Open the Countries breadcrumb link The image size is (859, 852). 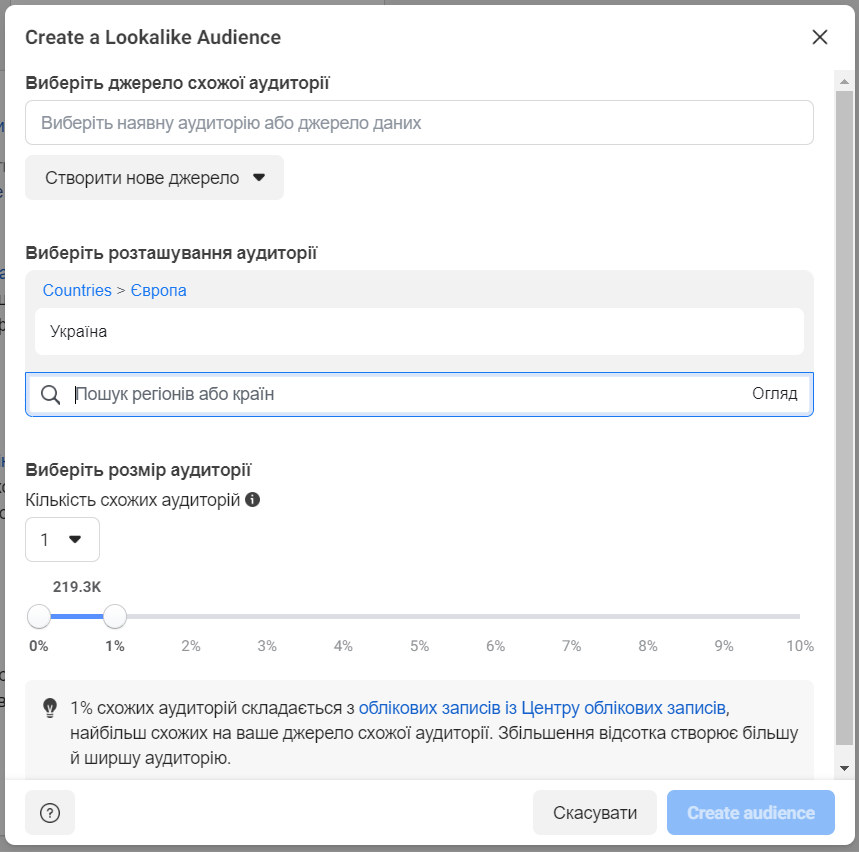pos(77,290)
